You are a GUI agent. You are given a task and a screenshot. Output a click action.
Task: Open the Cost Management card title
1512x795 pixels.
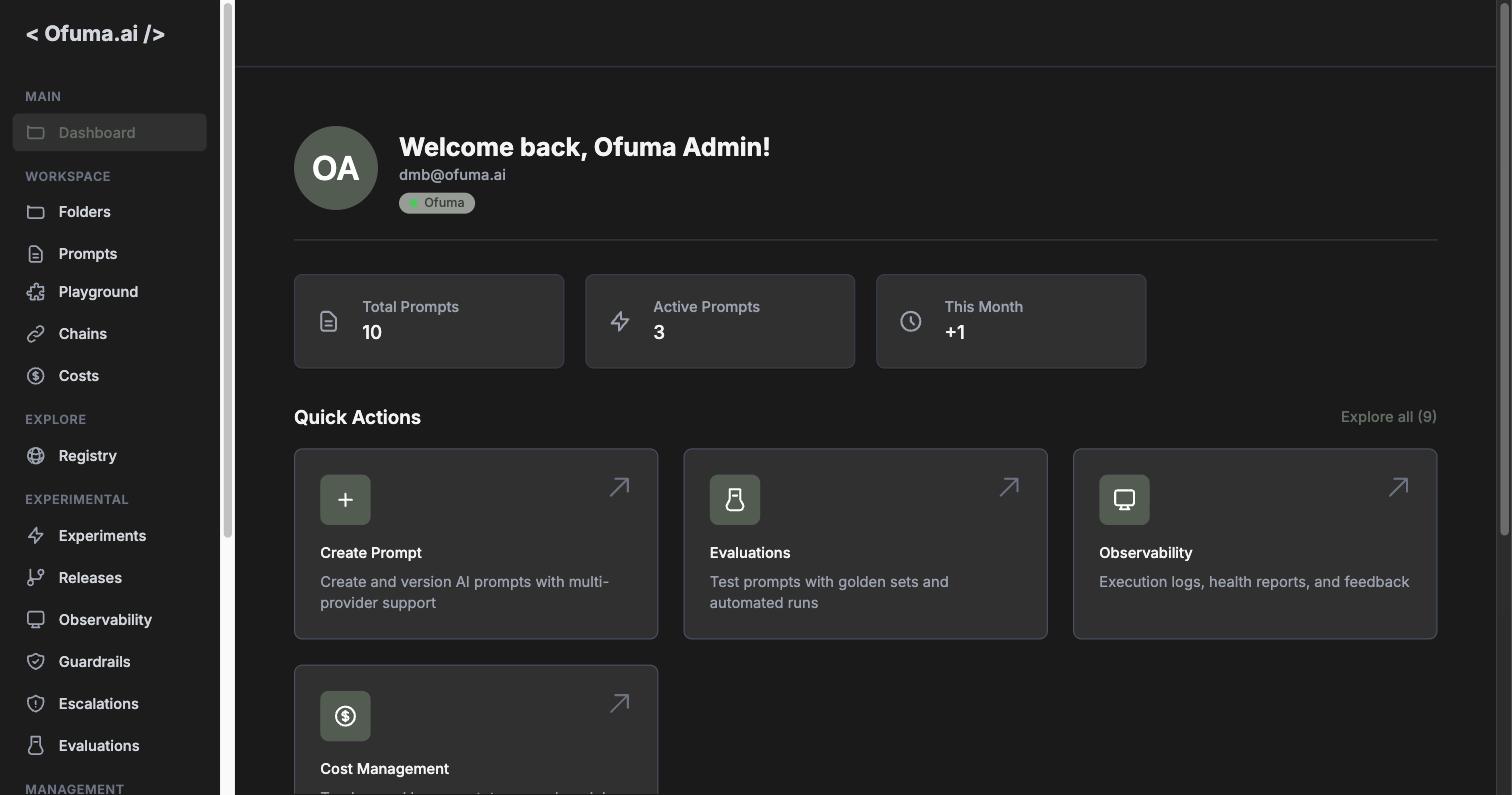coord(385,769)
